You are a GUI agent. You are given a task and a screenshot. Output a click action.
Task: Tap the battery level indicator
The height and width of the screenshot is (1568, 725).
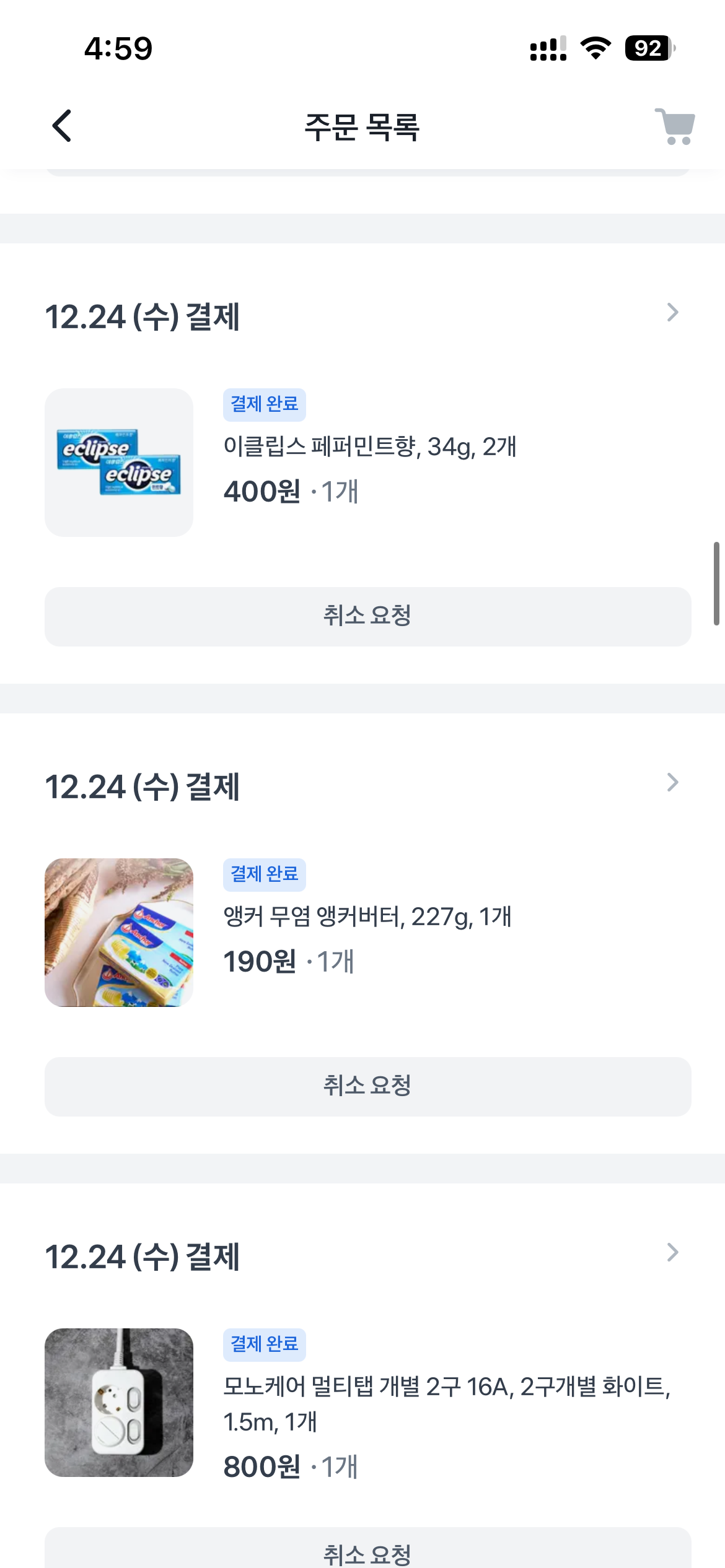point(649,48)
